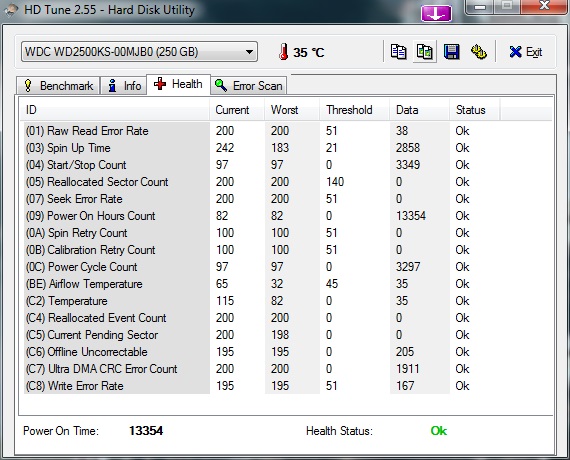This screenshot has height=460, width=570.
Task: Click the purple download arrow icon
Action: (x=436, y=14)
